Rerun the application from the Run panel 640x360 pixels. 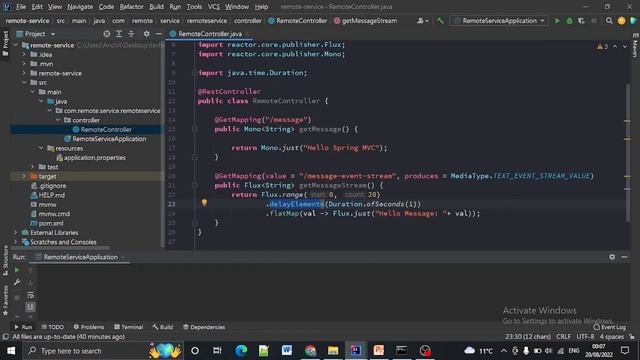[17, 270]
